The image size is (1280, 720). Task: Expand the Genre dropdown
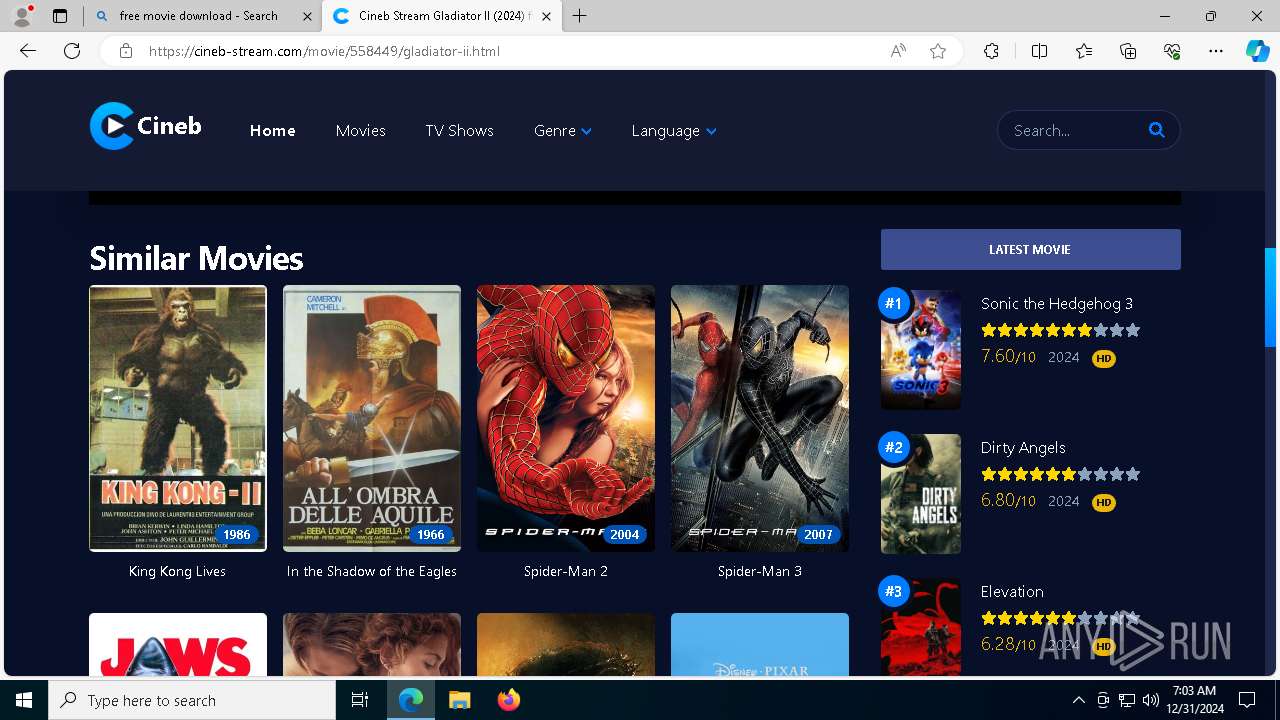tap(563, 131)
